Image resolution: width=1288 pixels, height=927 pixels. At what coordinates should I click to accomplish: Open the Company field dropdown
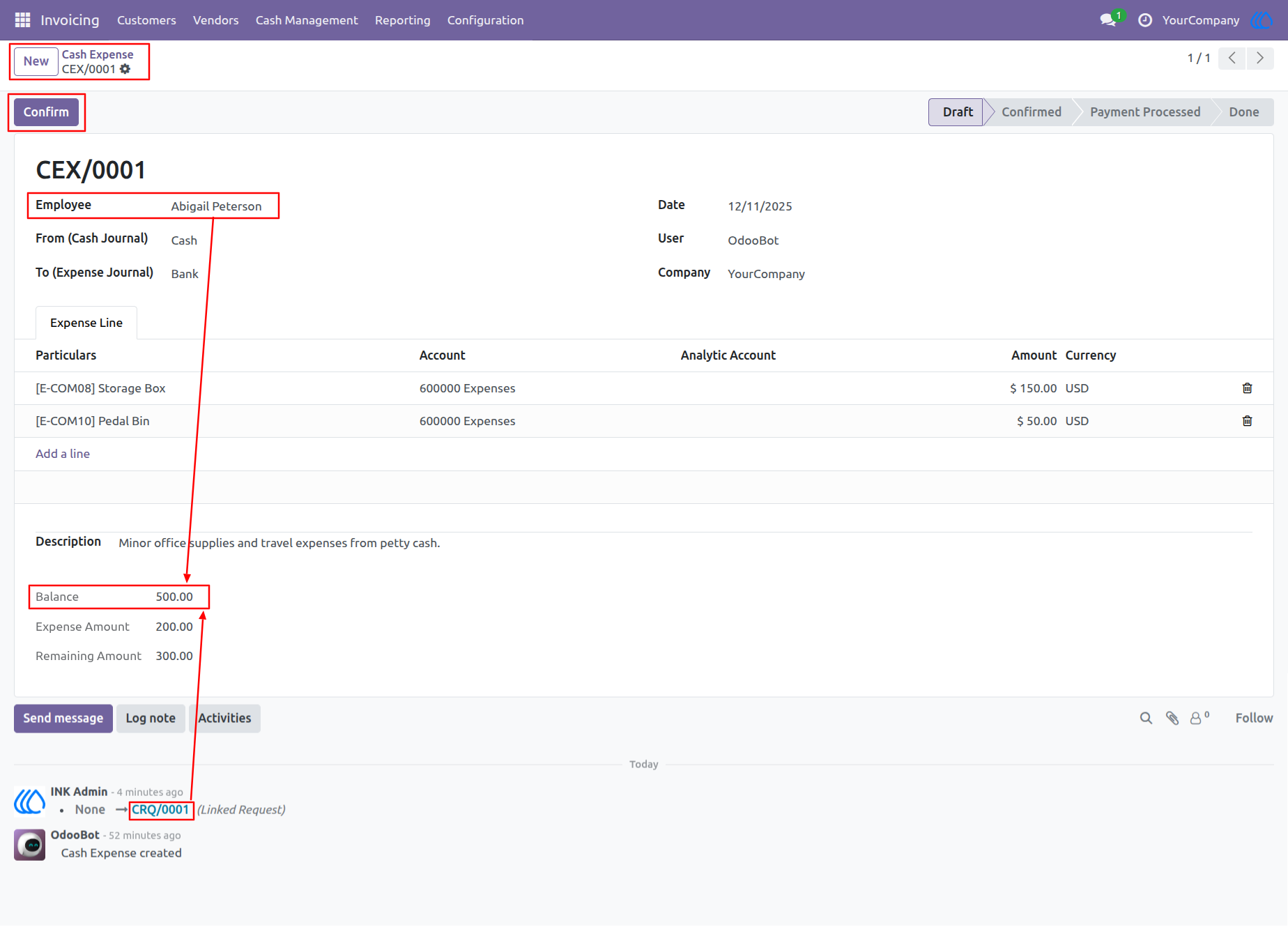[x=990, y=274]
